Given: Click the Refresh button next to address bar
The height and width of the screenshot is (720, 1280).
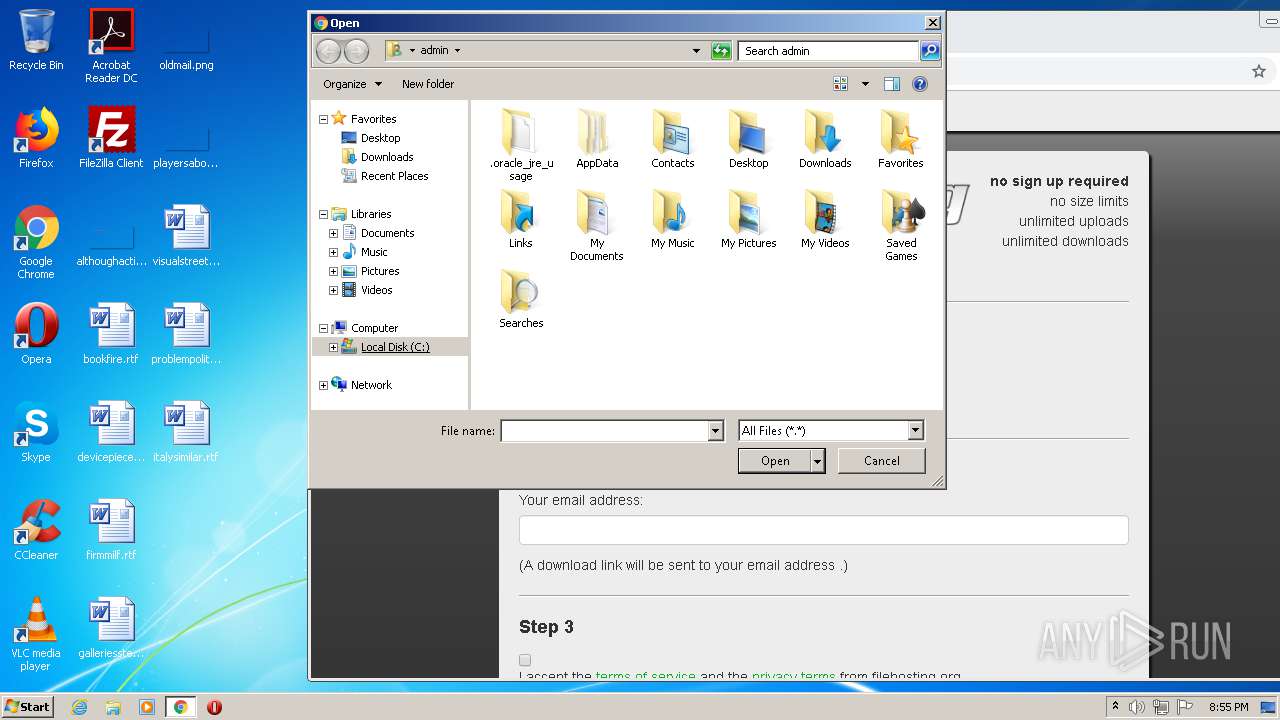Looking at the screenshot, I should point(721,50).
